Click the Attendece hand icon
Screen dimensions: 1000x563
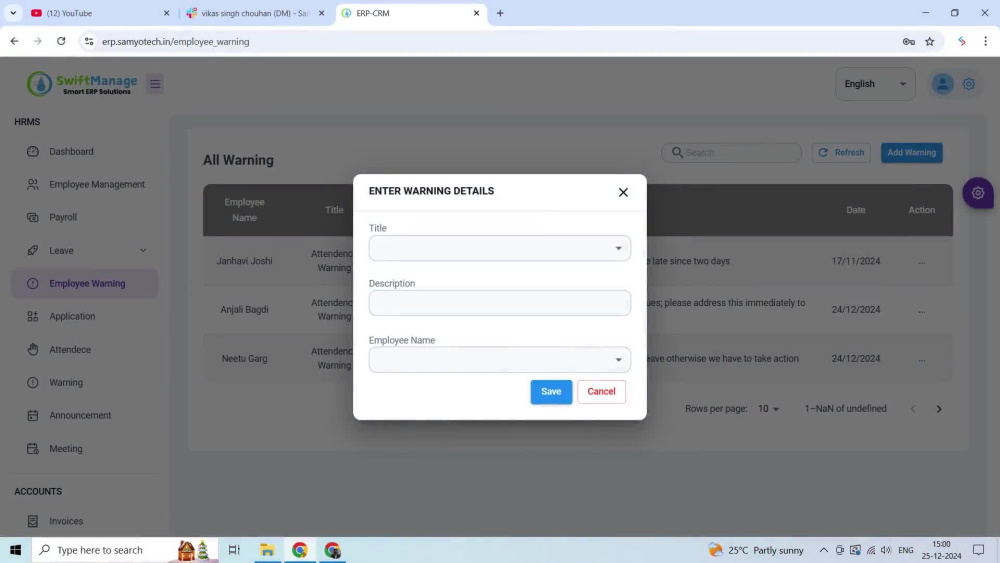tap(33, 349)
